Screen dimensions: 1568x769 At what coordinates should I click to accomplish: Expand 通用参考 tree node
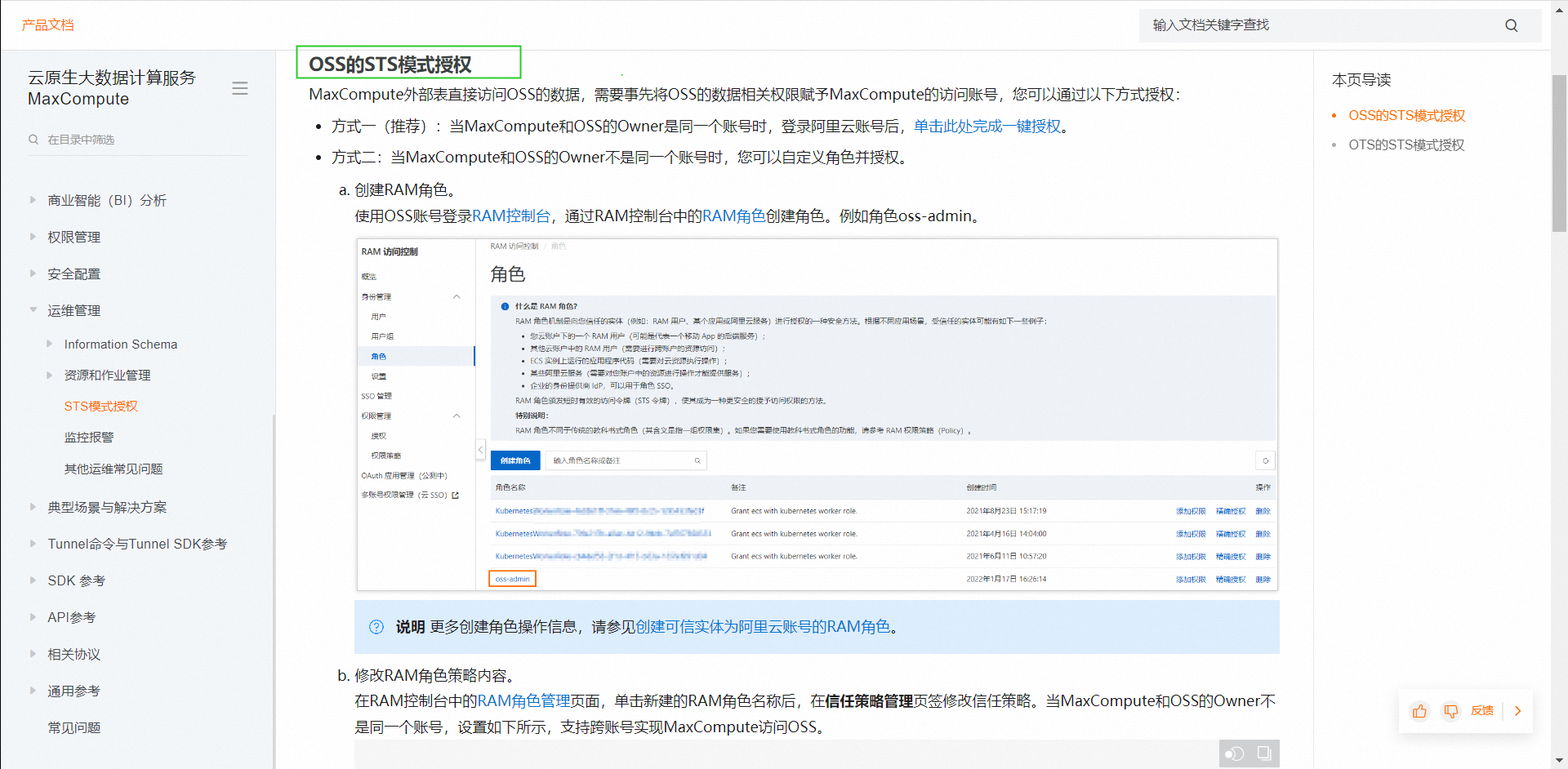pyautogui.click(x=33, y=691)
